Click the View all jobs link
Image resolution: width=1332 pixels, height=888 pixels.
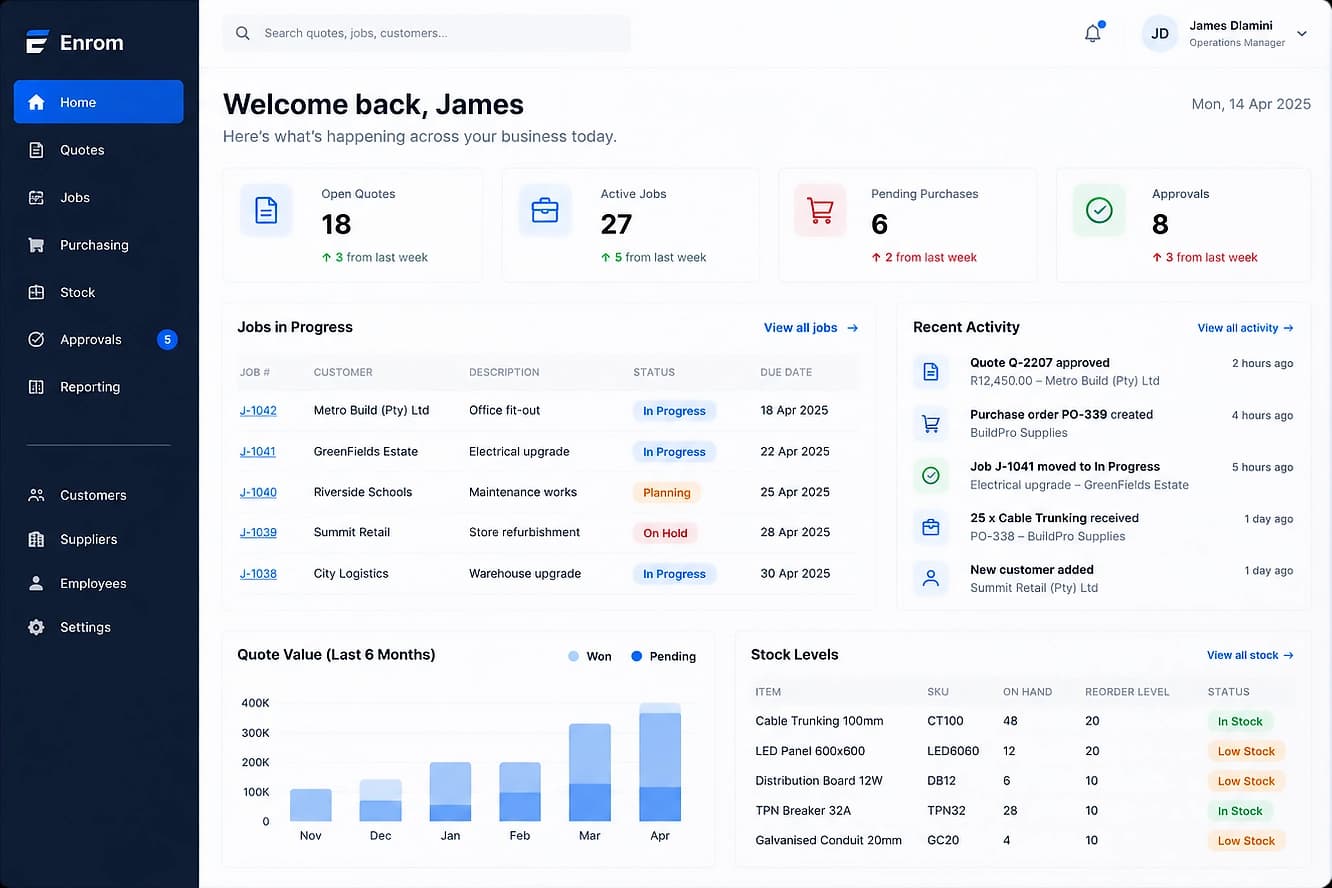[811, 327]
